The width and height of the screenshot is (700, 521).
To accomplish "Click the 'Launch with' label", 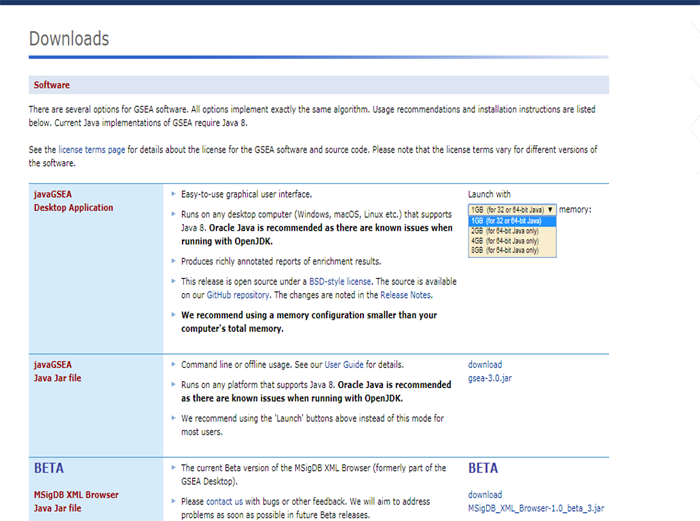I will [x=489, y=194].
